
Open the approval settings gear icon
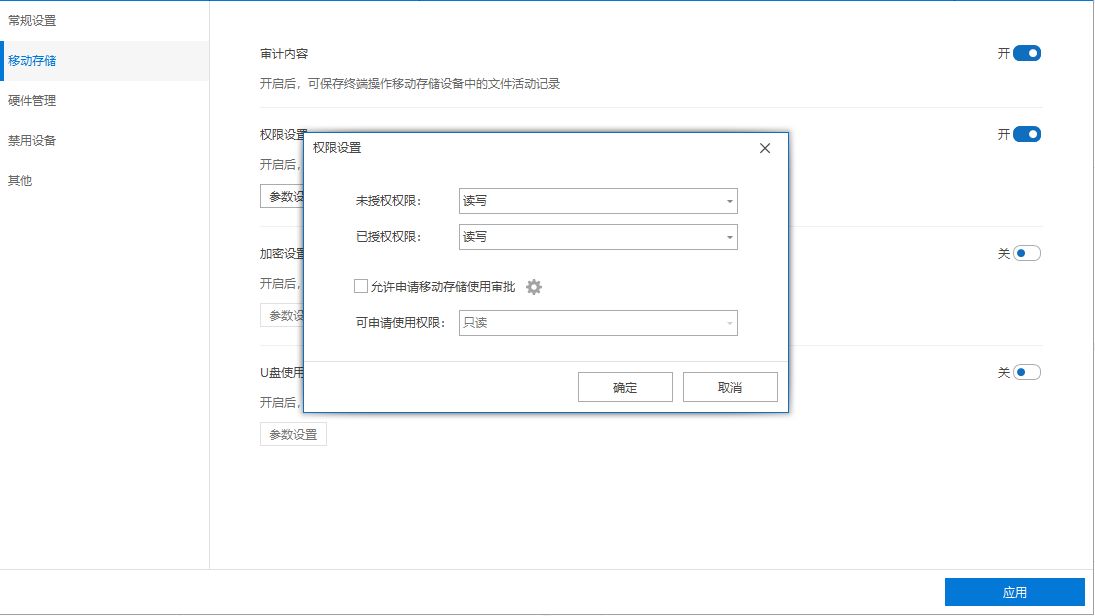pos(534,287)
